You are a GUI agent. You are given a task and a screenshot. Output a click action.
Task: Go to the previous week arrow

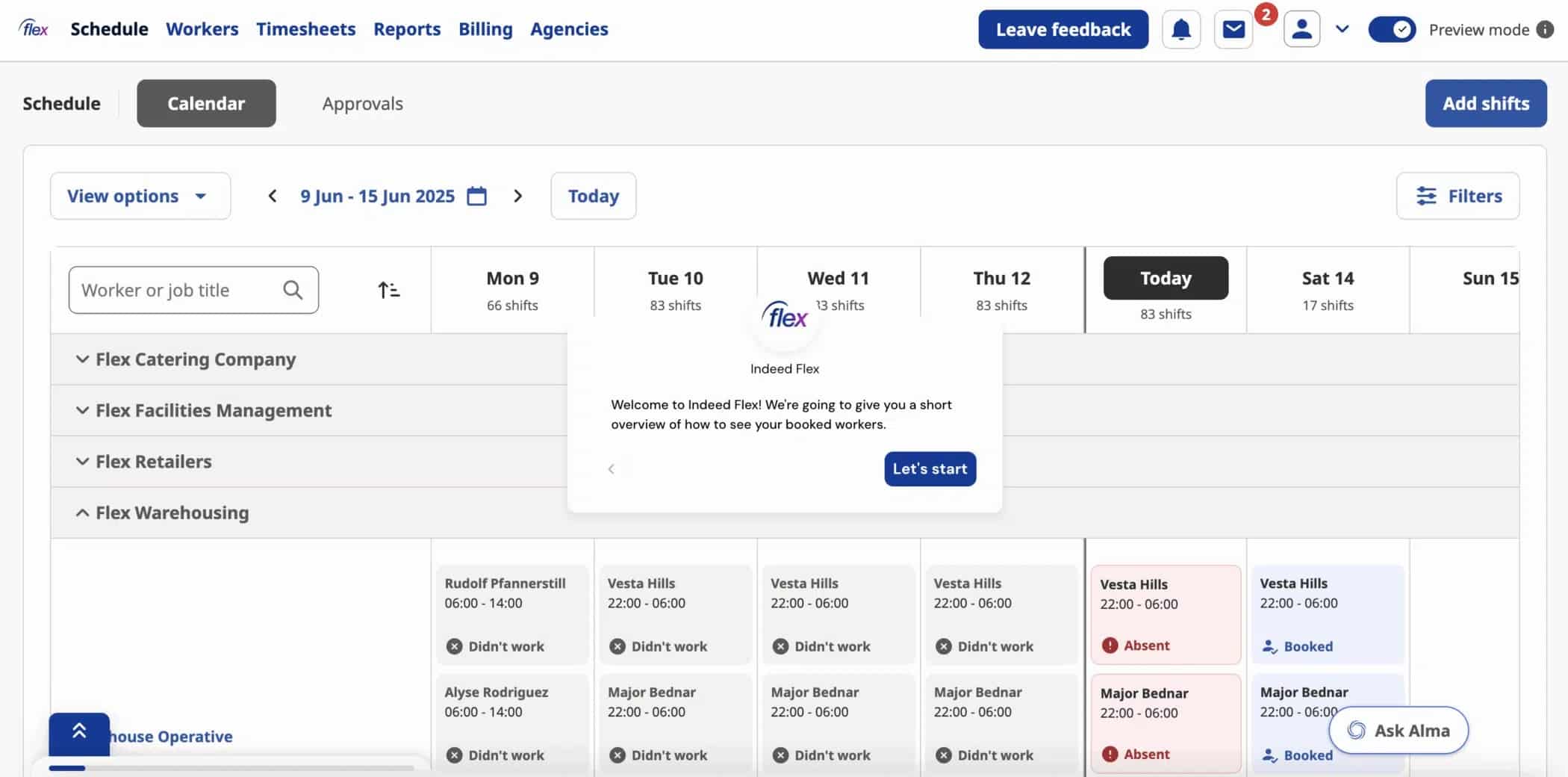273,196
